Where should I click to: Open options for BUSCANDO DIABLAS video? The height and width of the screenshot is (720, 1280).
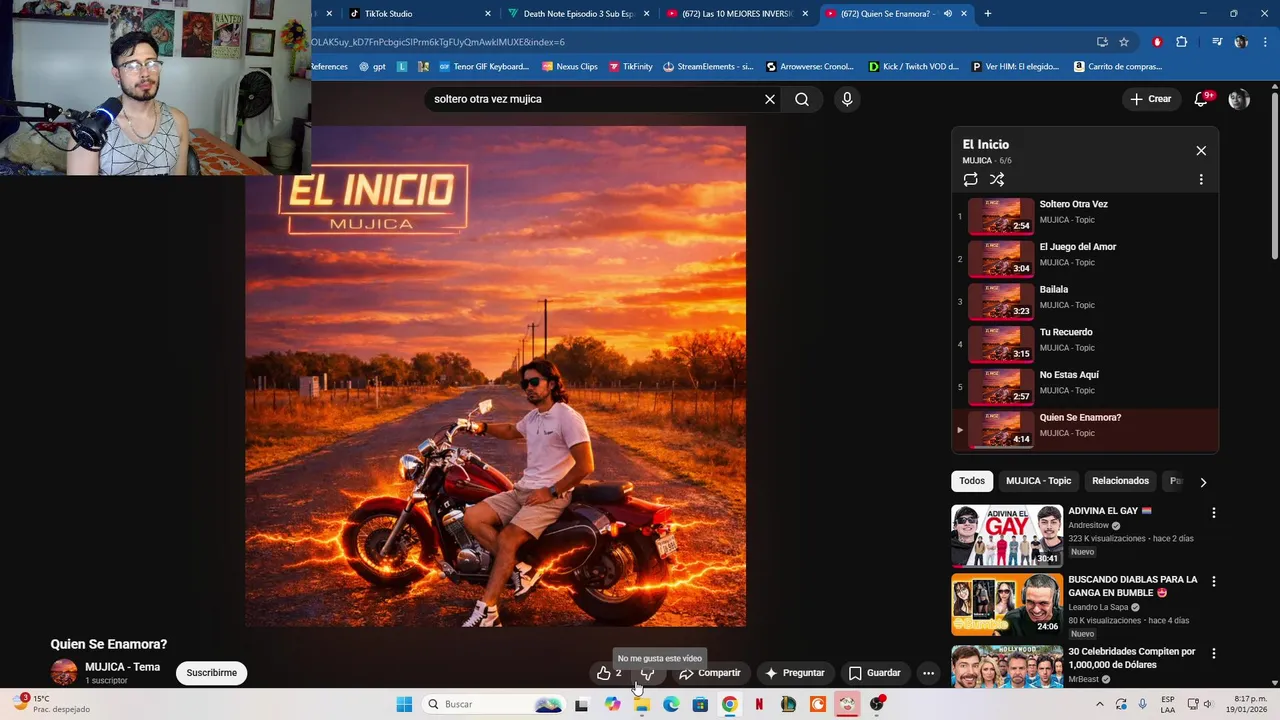[1214, 581]
